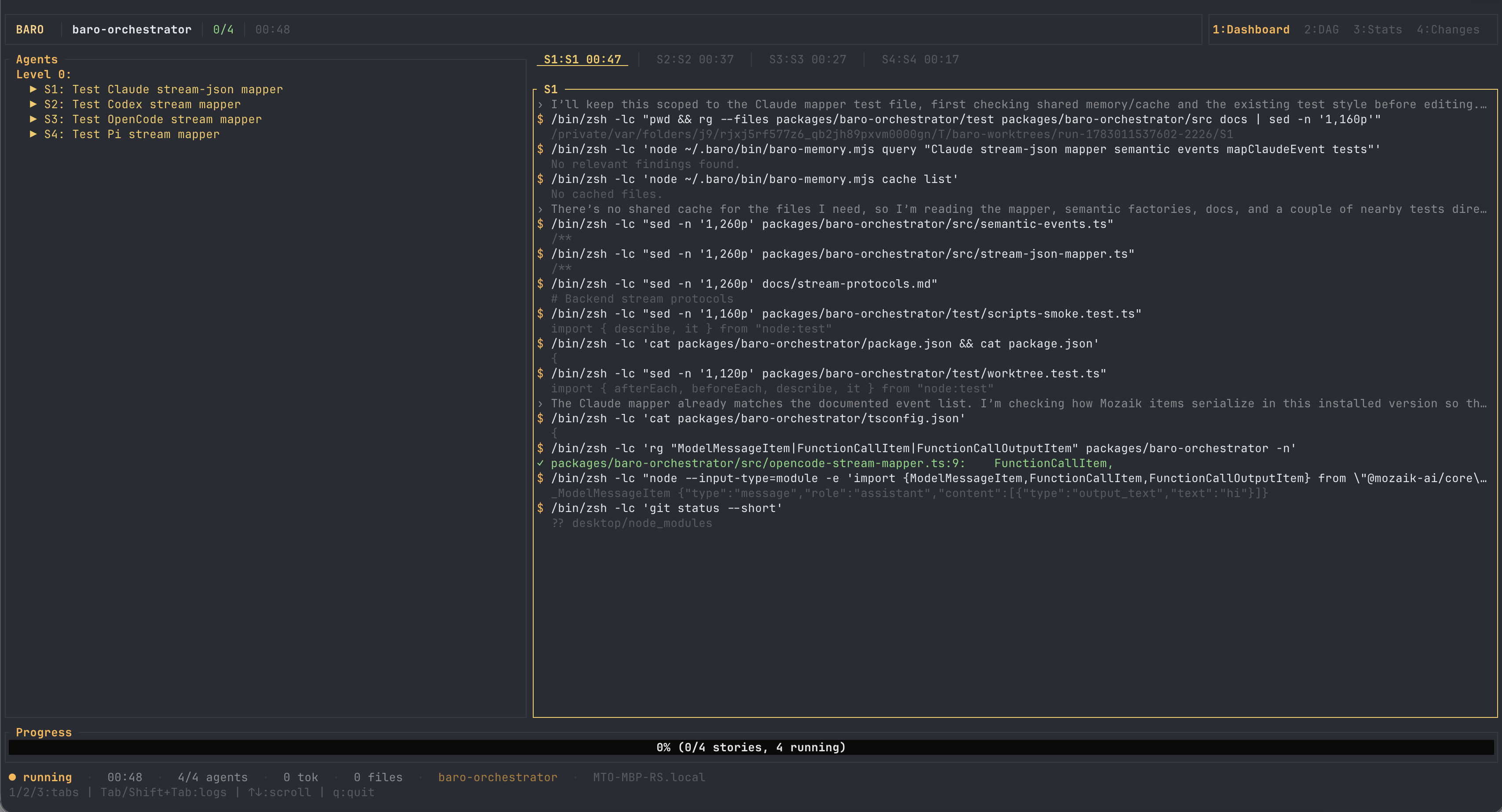1502x812 pixels.
Task: Click the 'running' status label
Action: pos(47,777)
